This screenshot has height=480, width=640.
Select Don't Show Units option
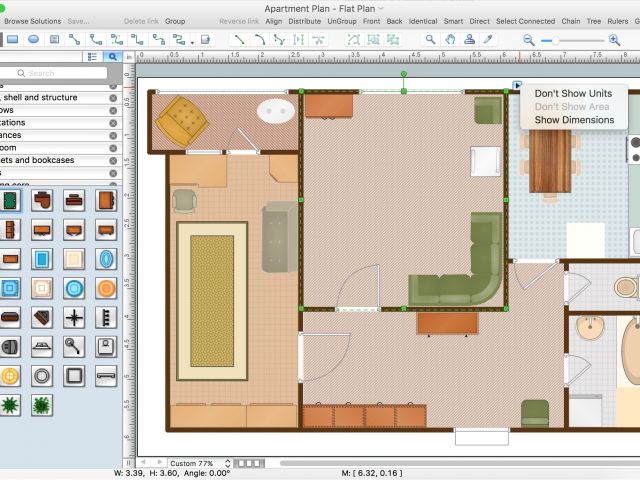(x=572, y=93)
